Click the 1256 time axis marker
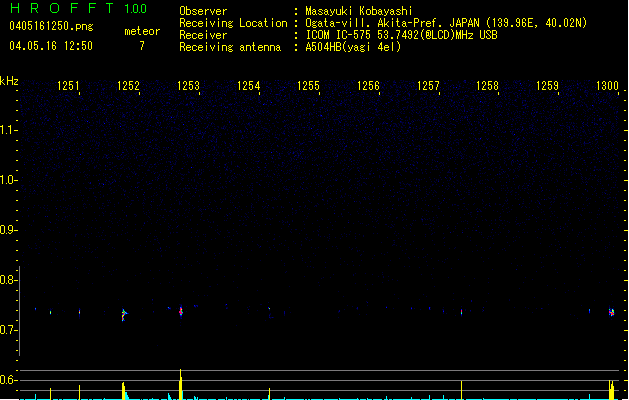 coord(368,86)
